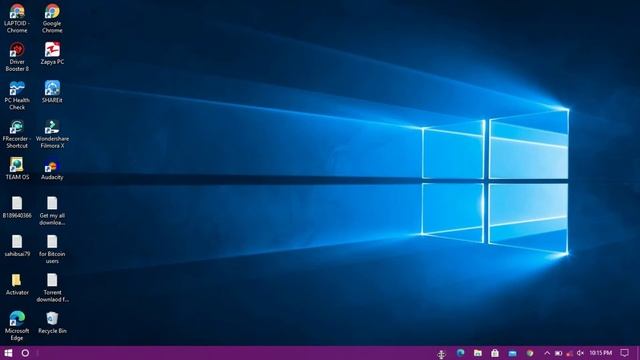Select the Microsoft Edge desktop shortcut
This screenshot has height=360, width=640.
tap(17, 326)
